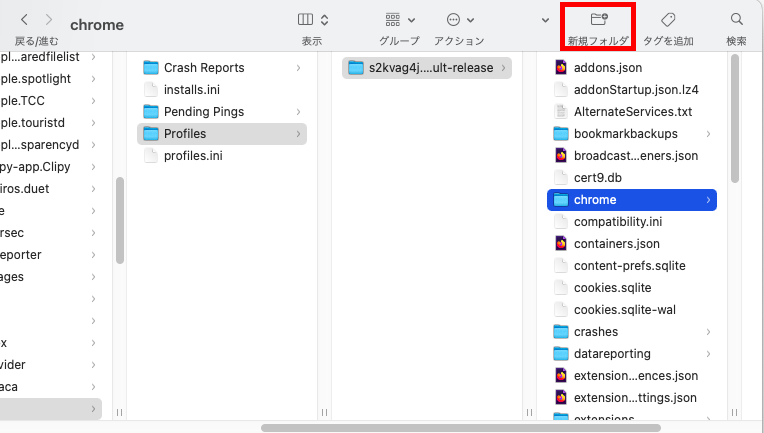Click the グループ label

pyautogui.click(x=399, y=41)
